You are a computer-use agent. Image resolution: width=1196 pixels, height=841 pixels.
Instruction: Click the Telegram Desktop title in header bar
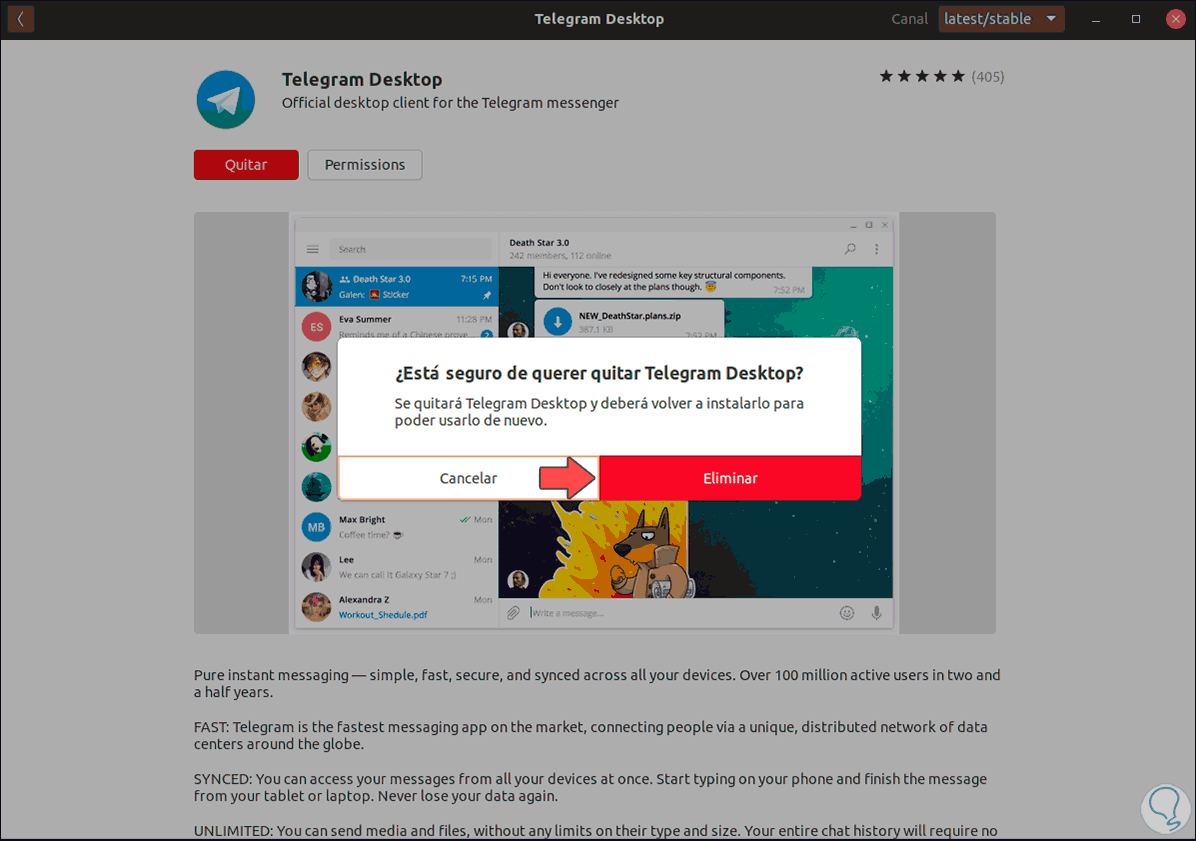tap(599, 19)
